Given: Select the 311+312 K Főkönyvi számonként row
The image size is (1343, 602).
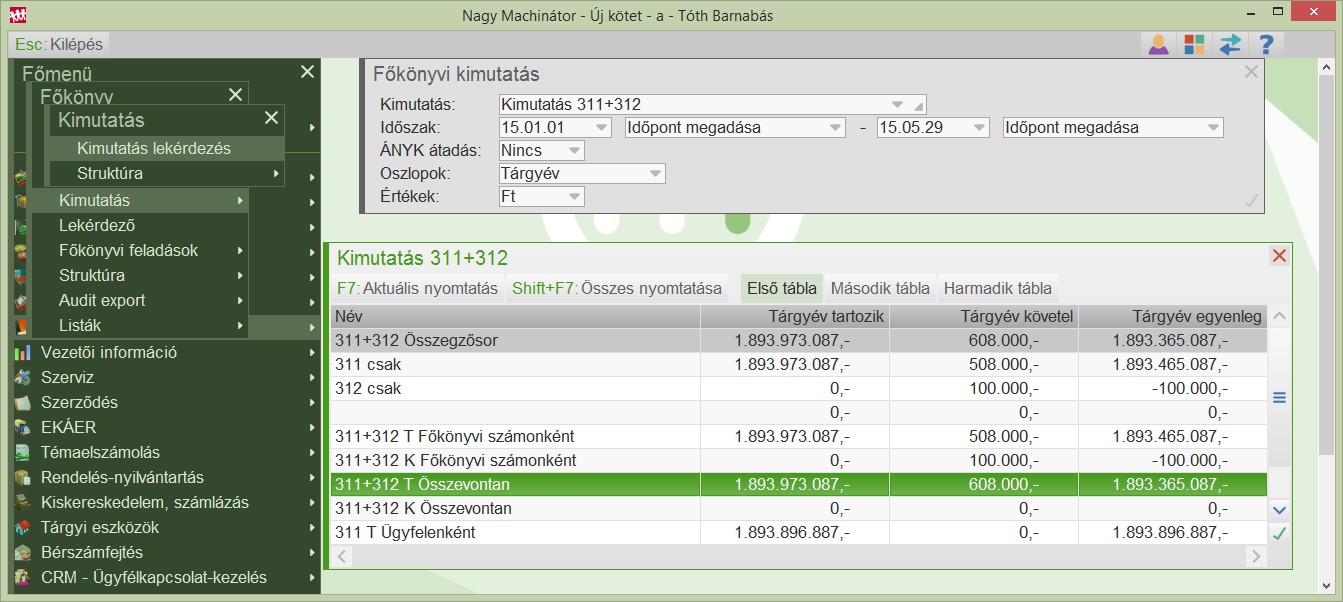Looking at the screenshot, I should click(799, 460).
